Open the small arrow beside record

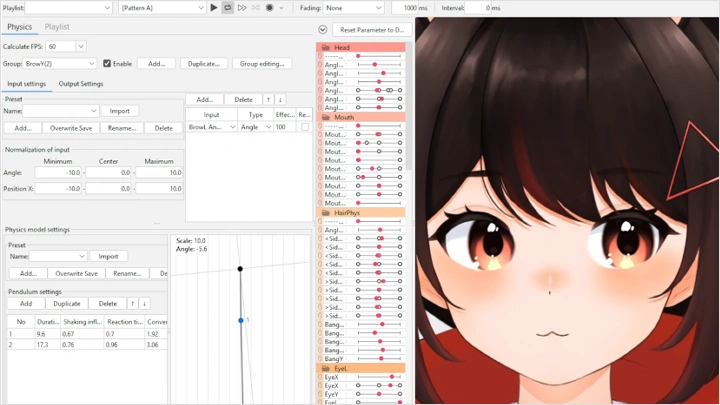pyautogui.click(x=281, y=8)
